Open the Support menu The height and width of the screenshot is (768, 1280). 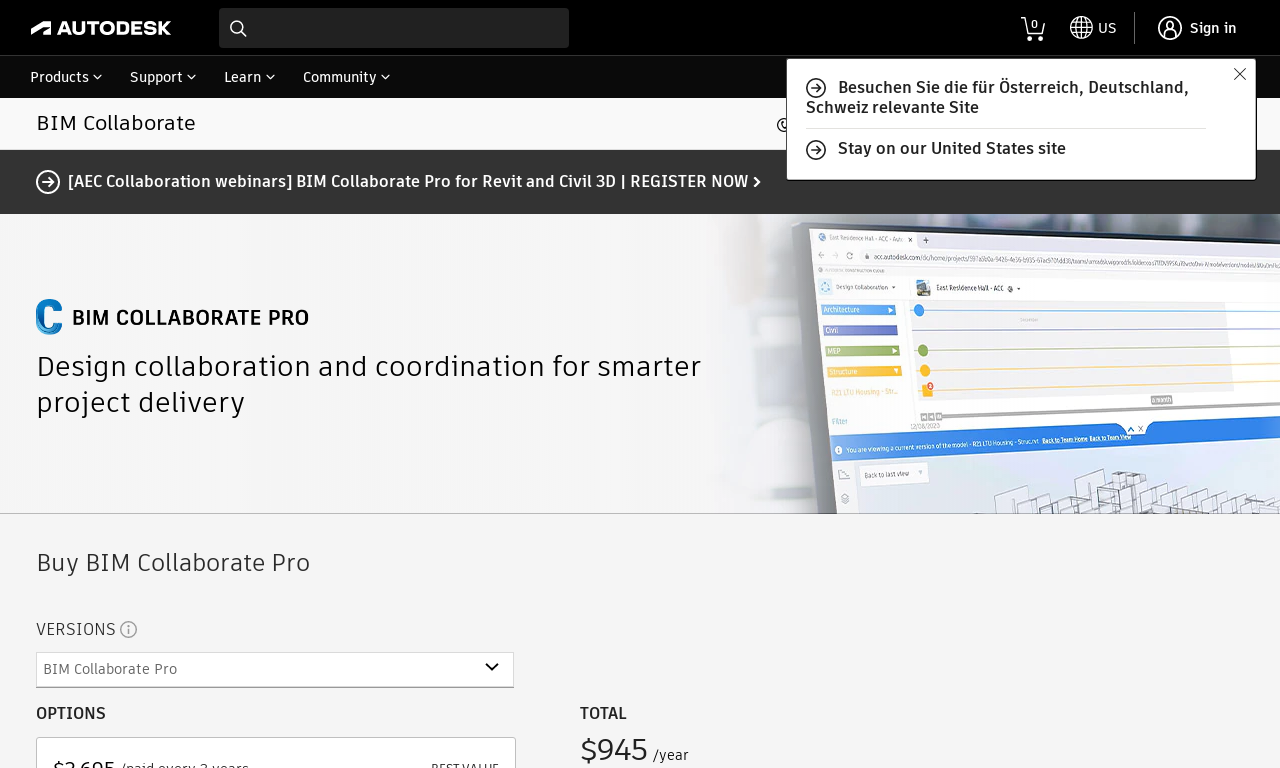point(163,77)
